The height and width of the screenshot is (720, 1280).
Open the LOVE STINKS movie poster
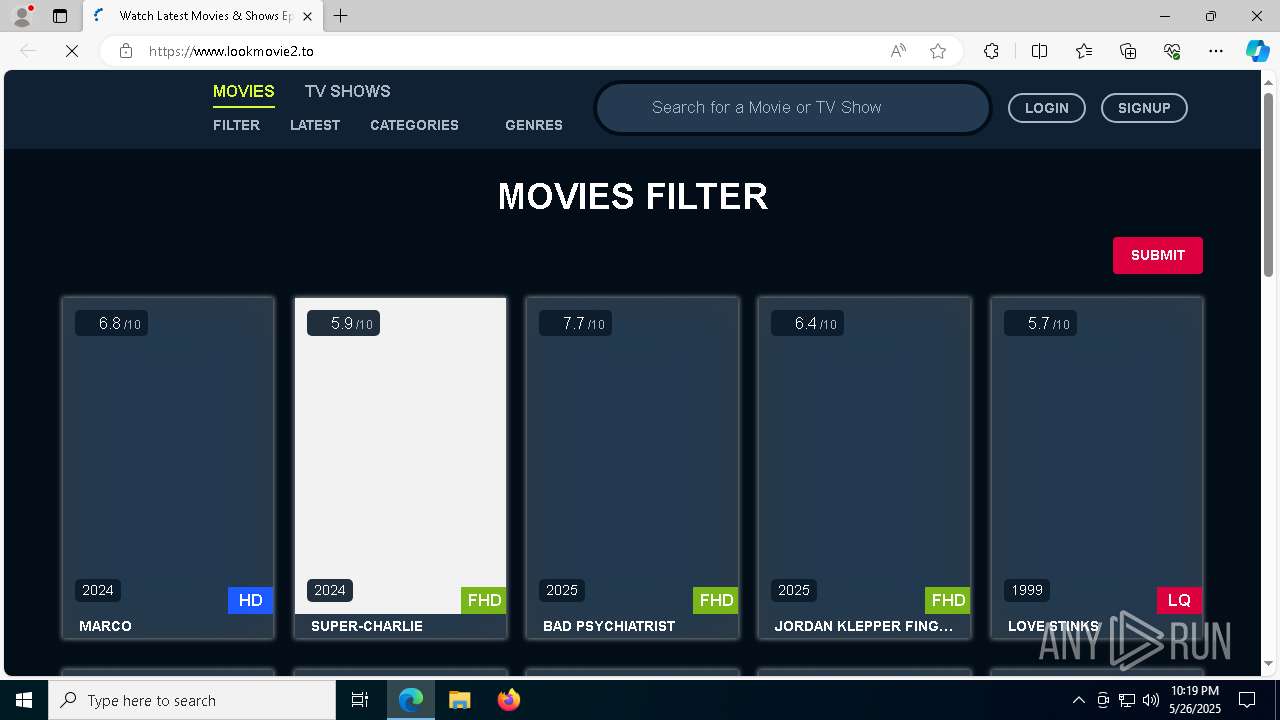pyautogui.click(x=1097, y=455)
